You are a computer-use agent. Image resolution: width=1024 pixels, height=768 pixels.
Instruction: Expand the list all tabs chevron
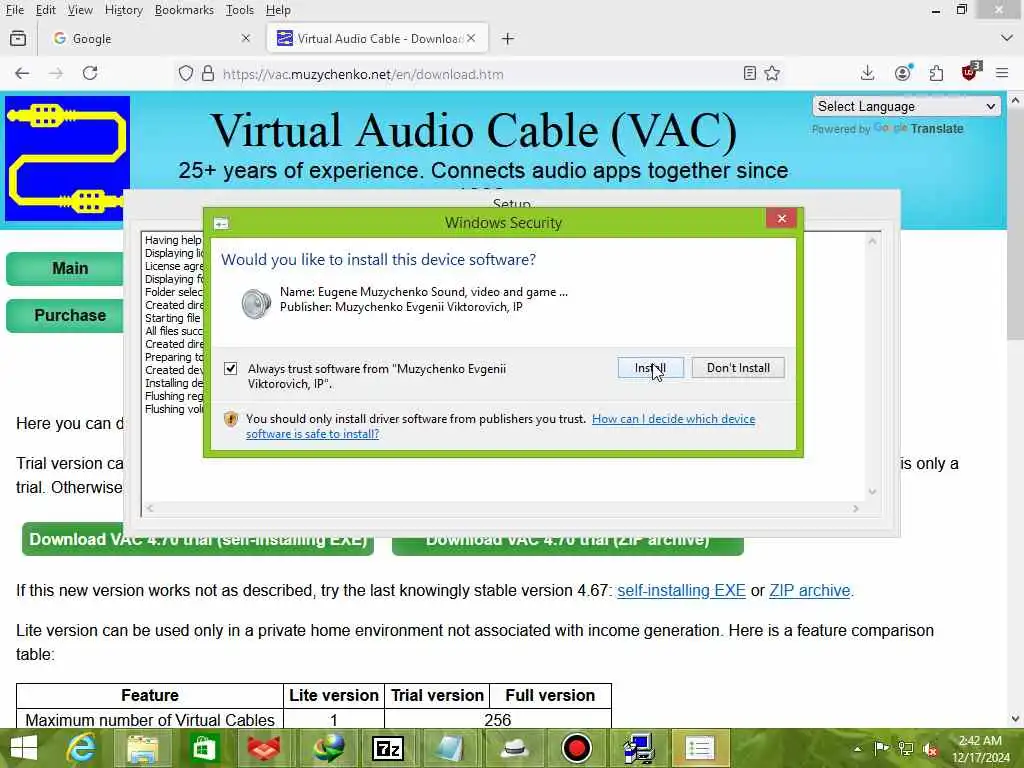[x=1006, y=39]
